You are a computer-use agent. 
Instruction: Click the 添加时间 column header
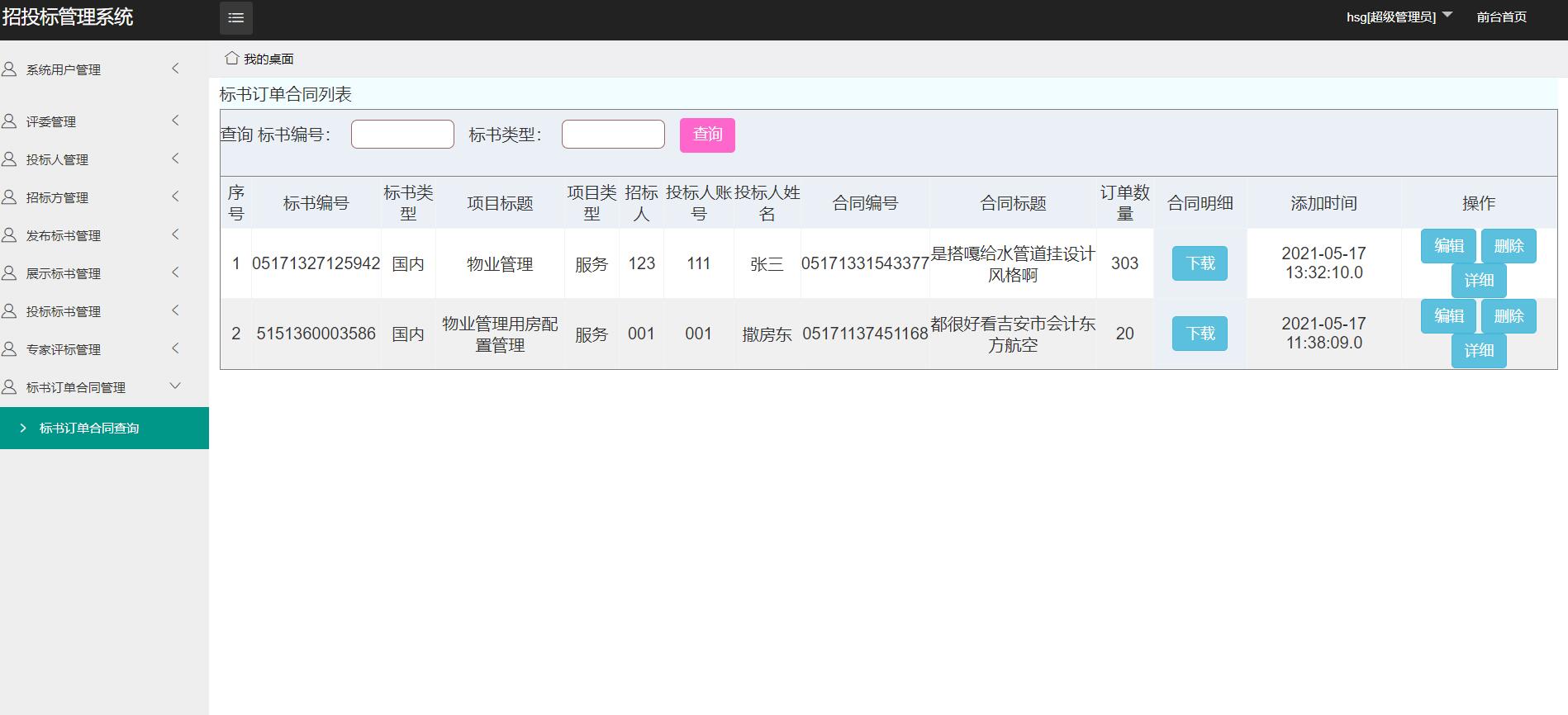[1323, 203]
